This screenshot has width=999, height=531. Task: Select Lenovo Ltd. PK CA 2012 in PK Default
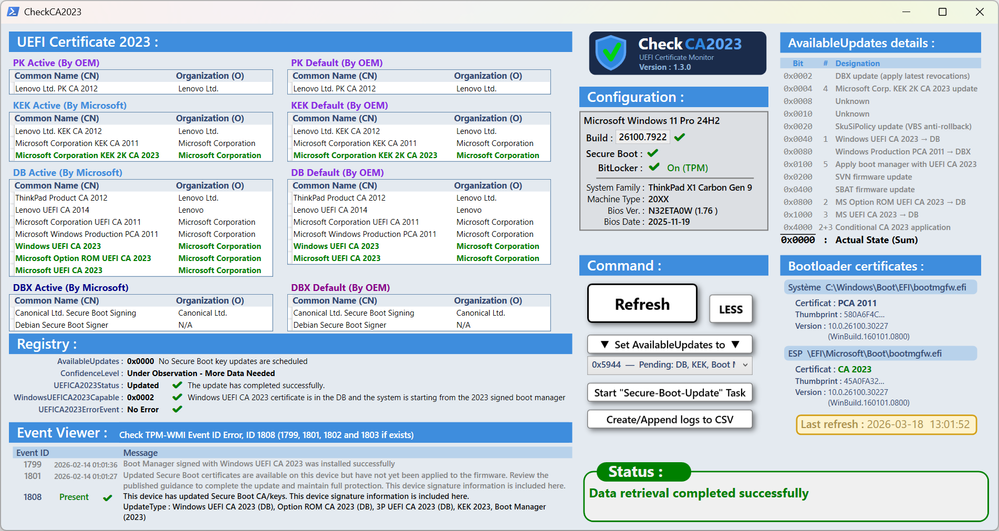point(419,89)
